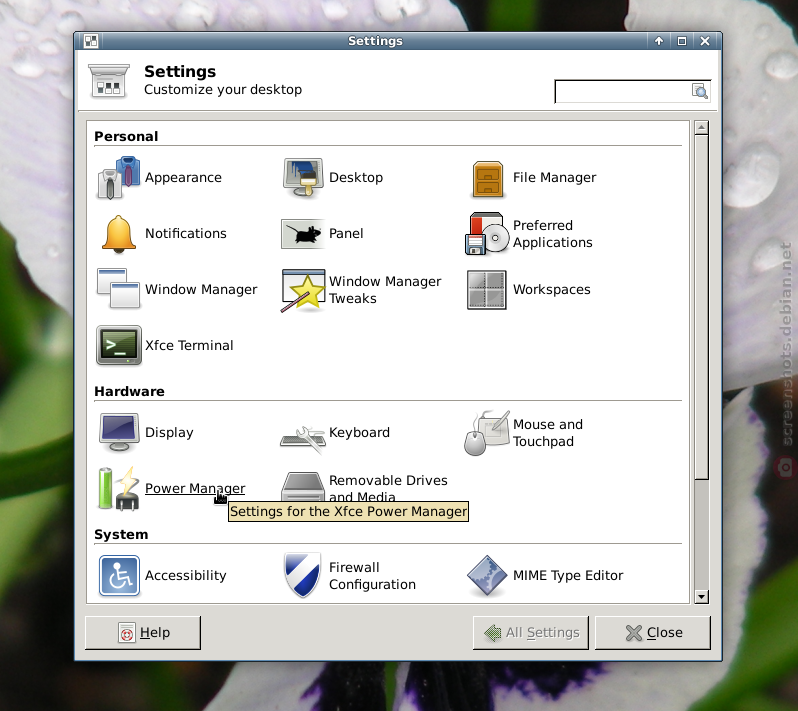Click the scrollbar up arrow
The image size is (798, 711).
click(701, 127)
